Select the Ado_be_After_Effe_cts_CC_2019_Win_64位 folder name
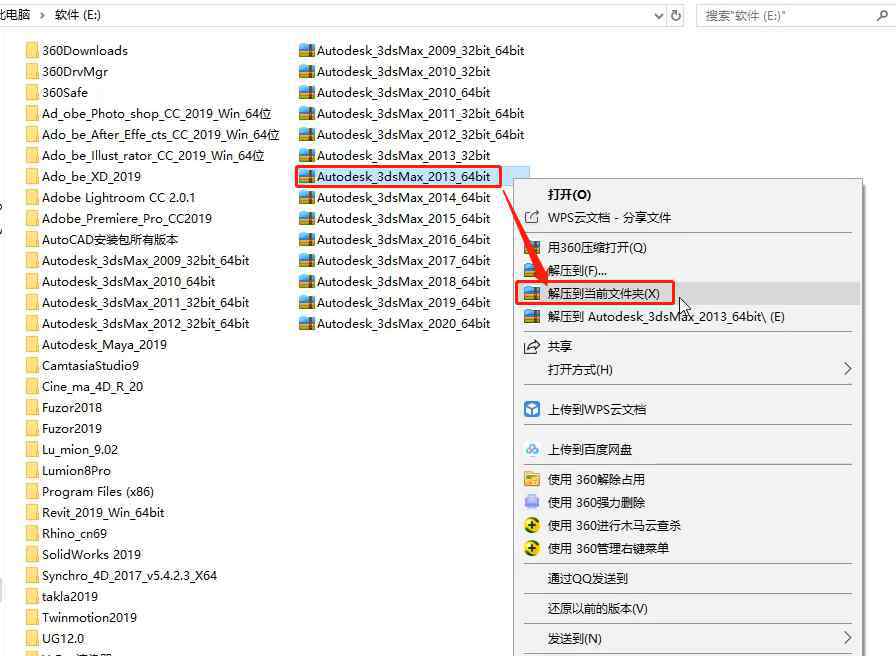Image resolution: width=896 pixels, height=656 pixels. [x=161, y=135]
